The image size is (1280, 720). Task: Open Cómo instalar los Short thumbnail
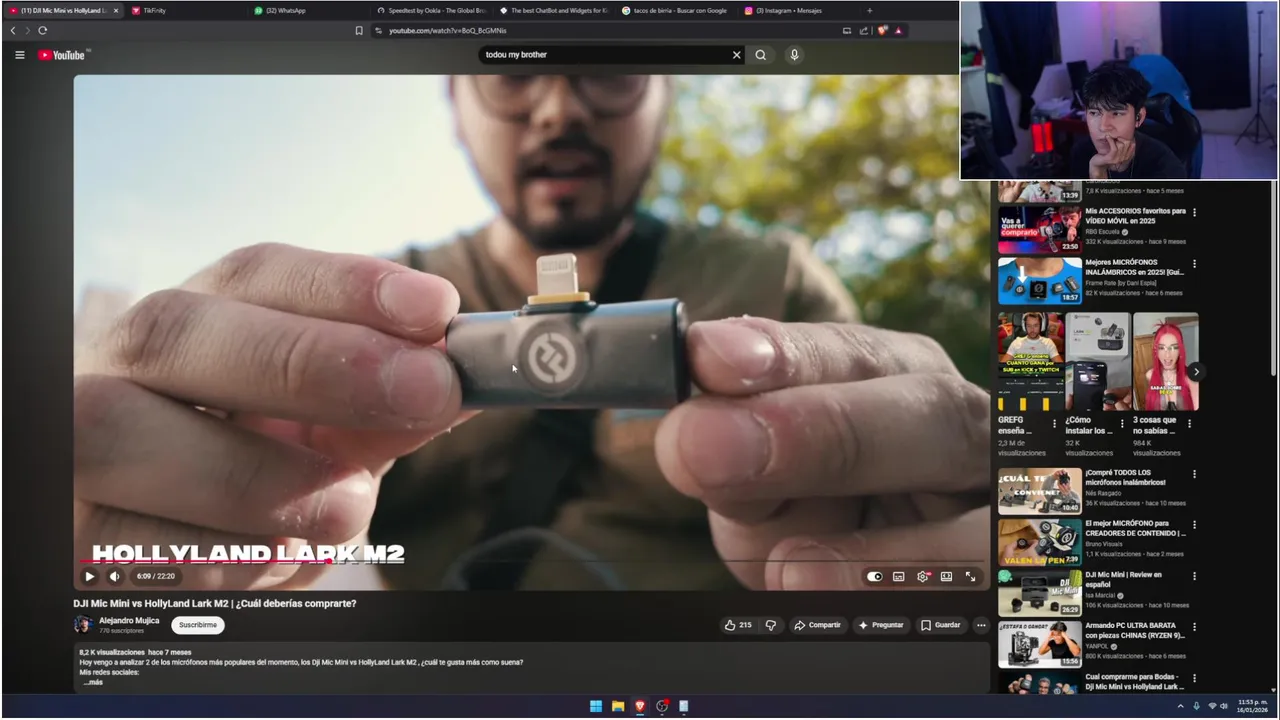pyautogui.click(x=1098, y=361)
